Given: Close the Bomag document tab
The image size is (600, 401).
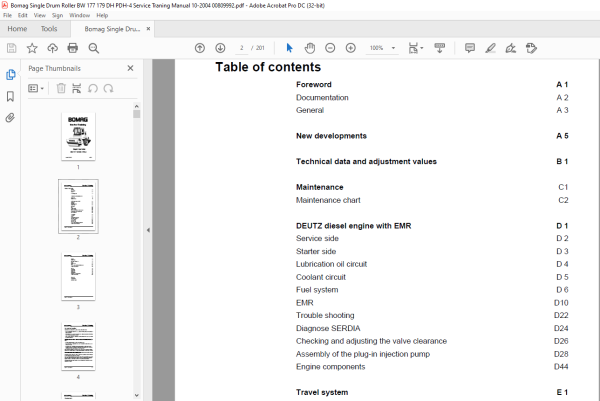Looking at the screenshot, I should 148,29.
